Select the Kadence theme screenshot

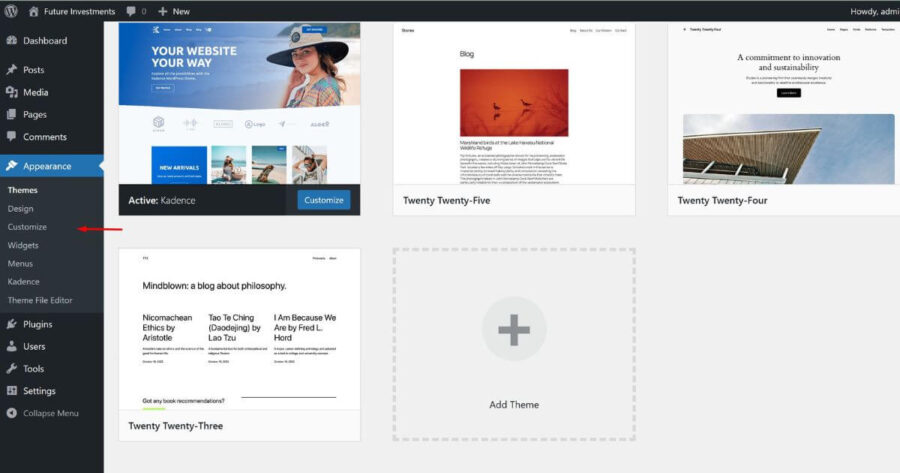[239, 103]
